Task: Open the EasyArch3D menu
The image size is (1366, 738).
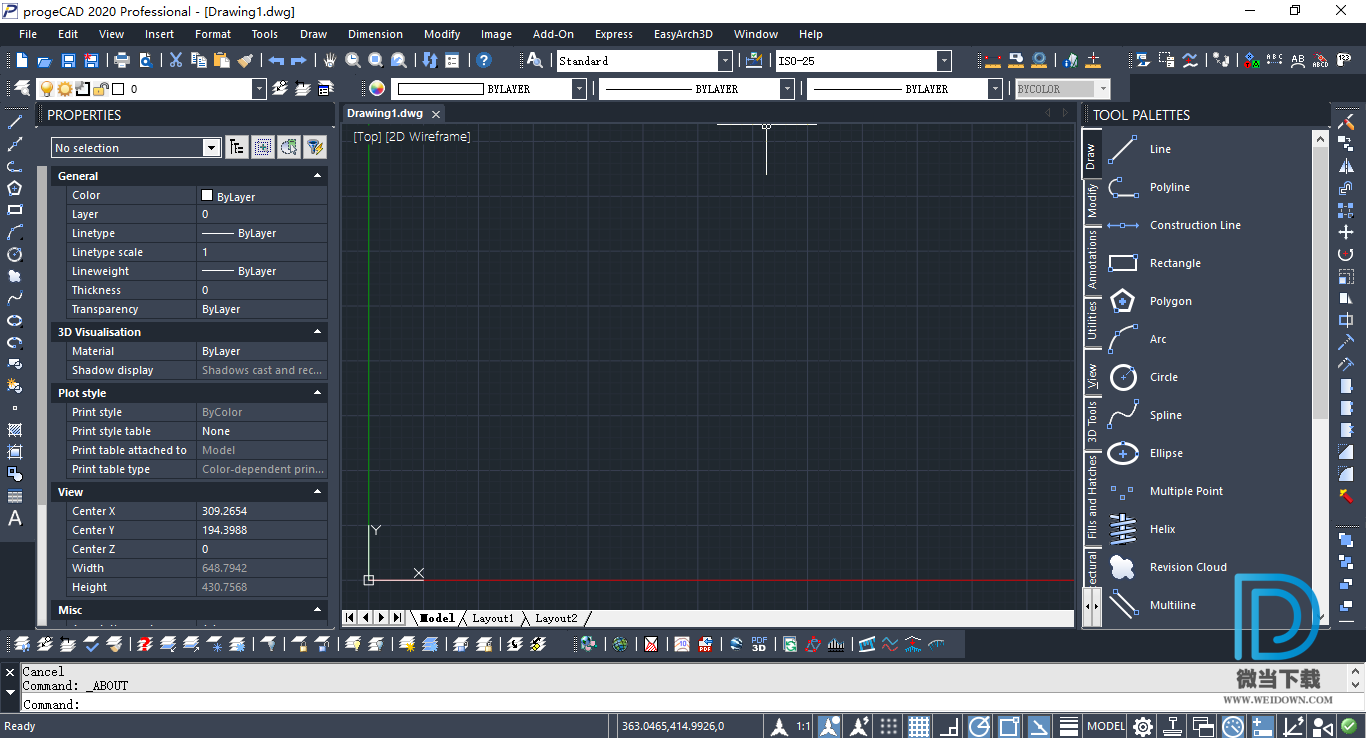Action: click(683, 34)
